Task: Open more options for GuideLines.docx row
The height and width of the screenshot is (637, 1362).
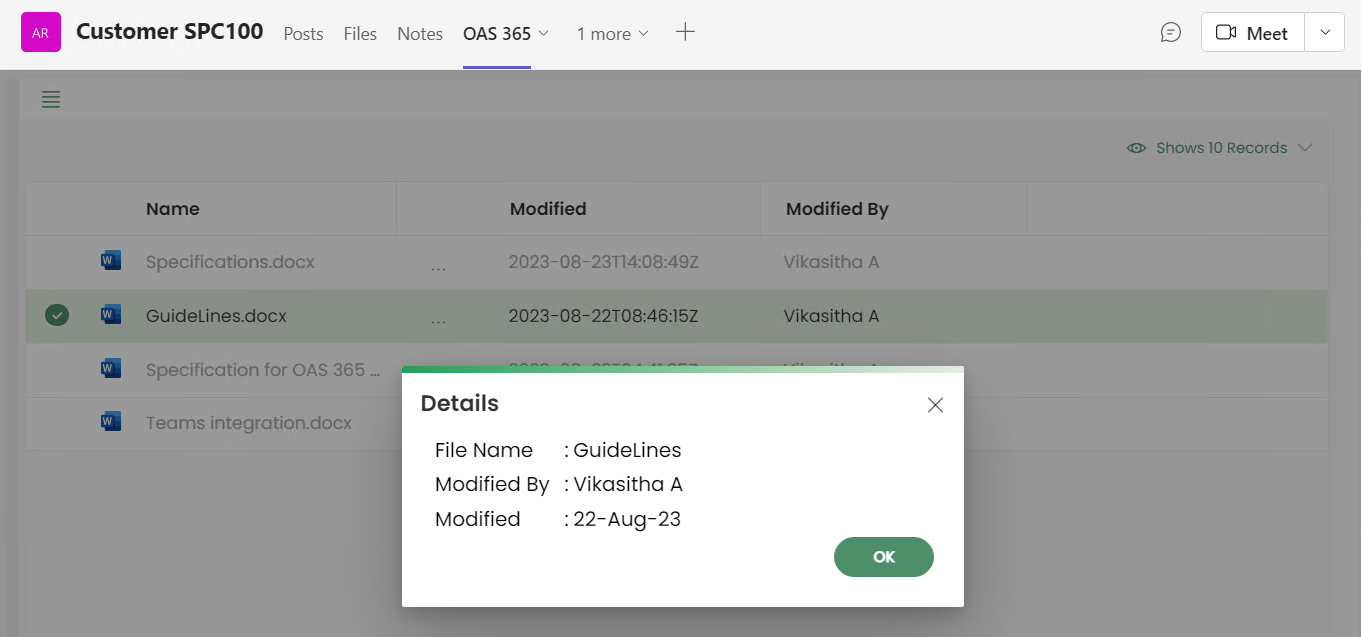Action: coord(438,318)
